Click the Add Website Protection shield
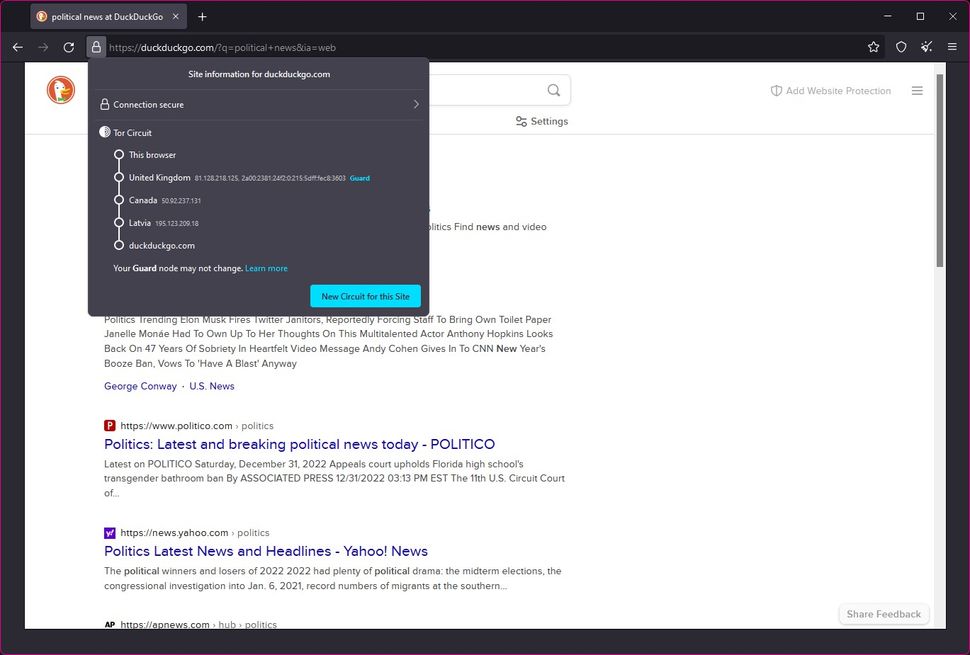The width and height of the screenshot is (970, 655). pyautogui.click(x=830, y=90)
